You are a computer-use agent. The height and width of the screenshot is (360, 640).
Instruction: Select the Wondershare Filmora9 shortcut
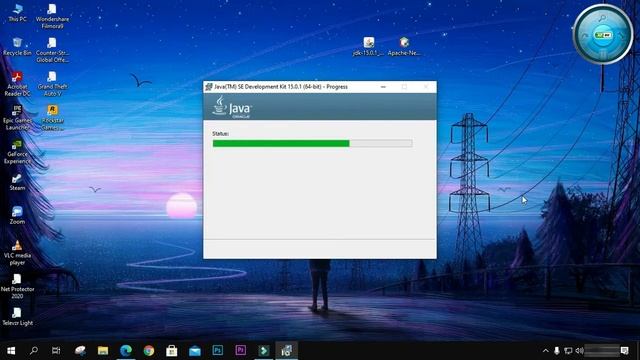coord(52,16)
